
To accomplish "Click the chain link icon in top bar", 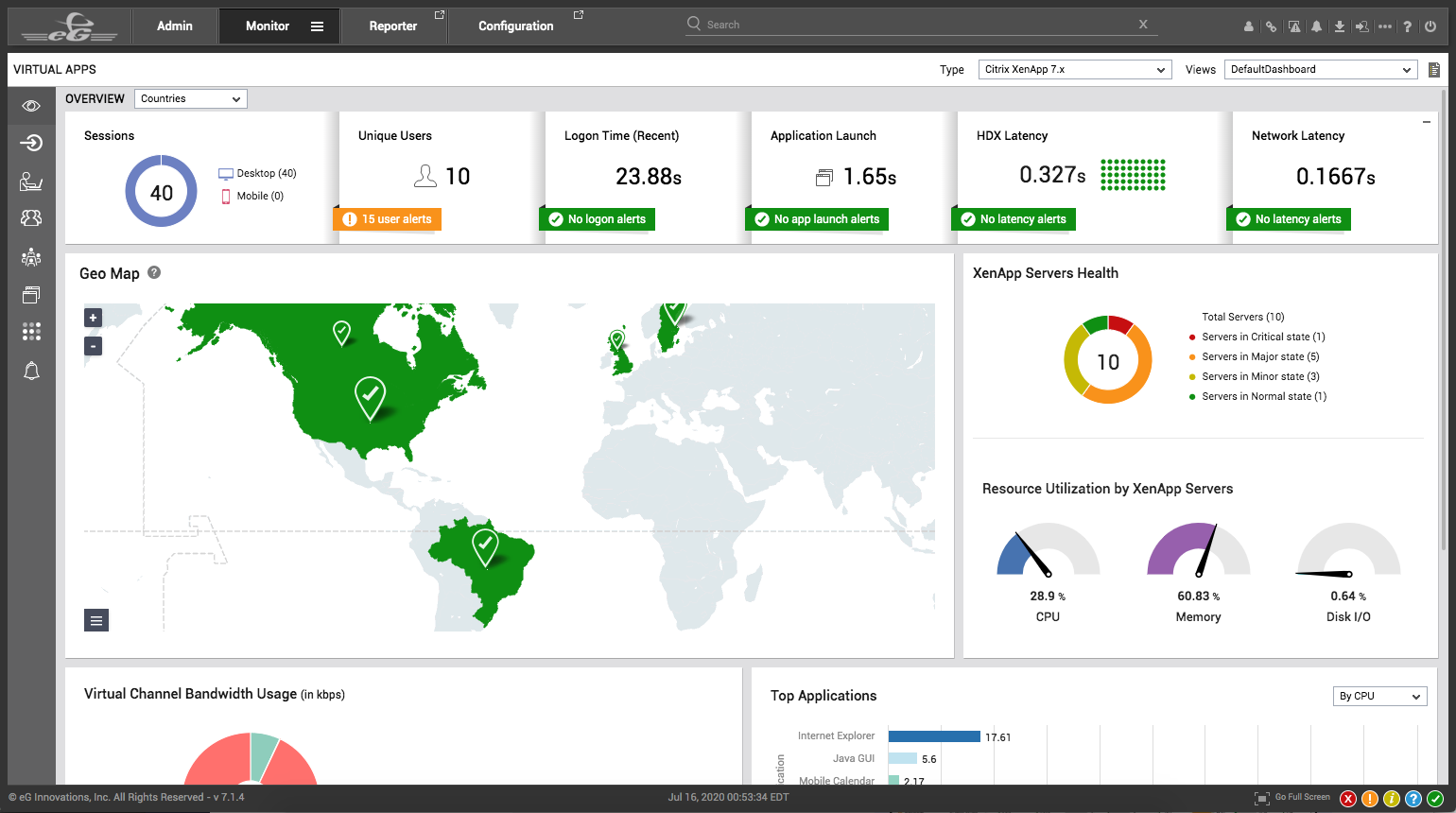I will pyautogui.click(x=1272, y=26).
